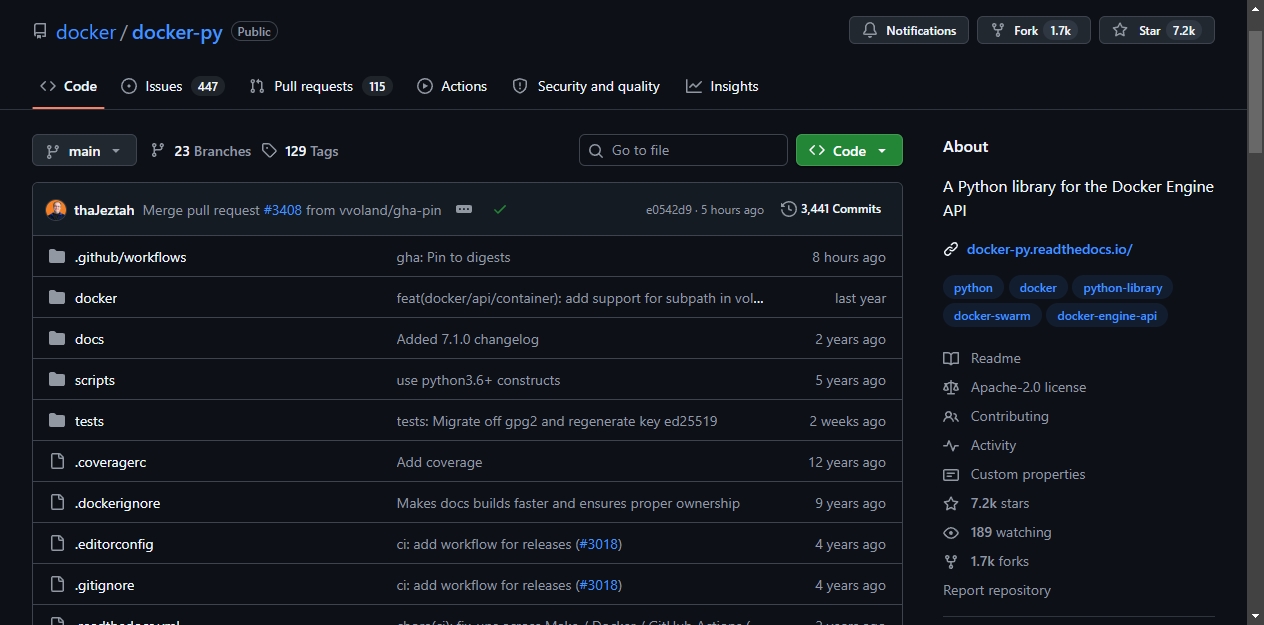Open thaJeztah's avatar image

(56, 209)
